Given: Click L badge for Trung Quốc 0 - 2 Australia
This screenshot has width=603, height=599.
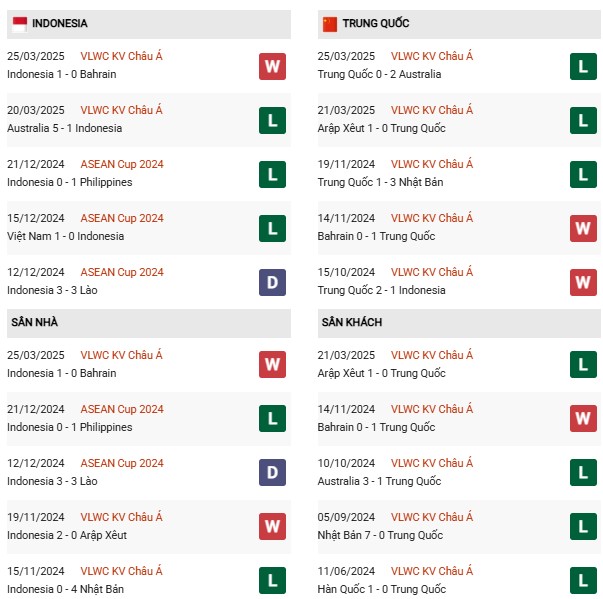Looking at the screenshot, I should click(x=583, y=66).
